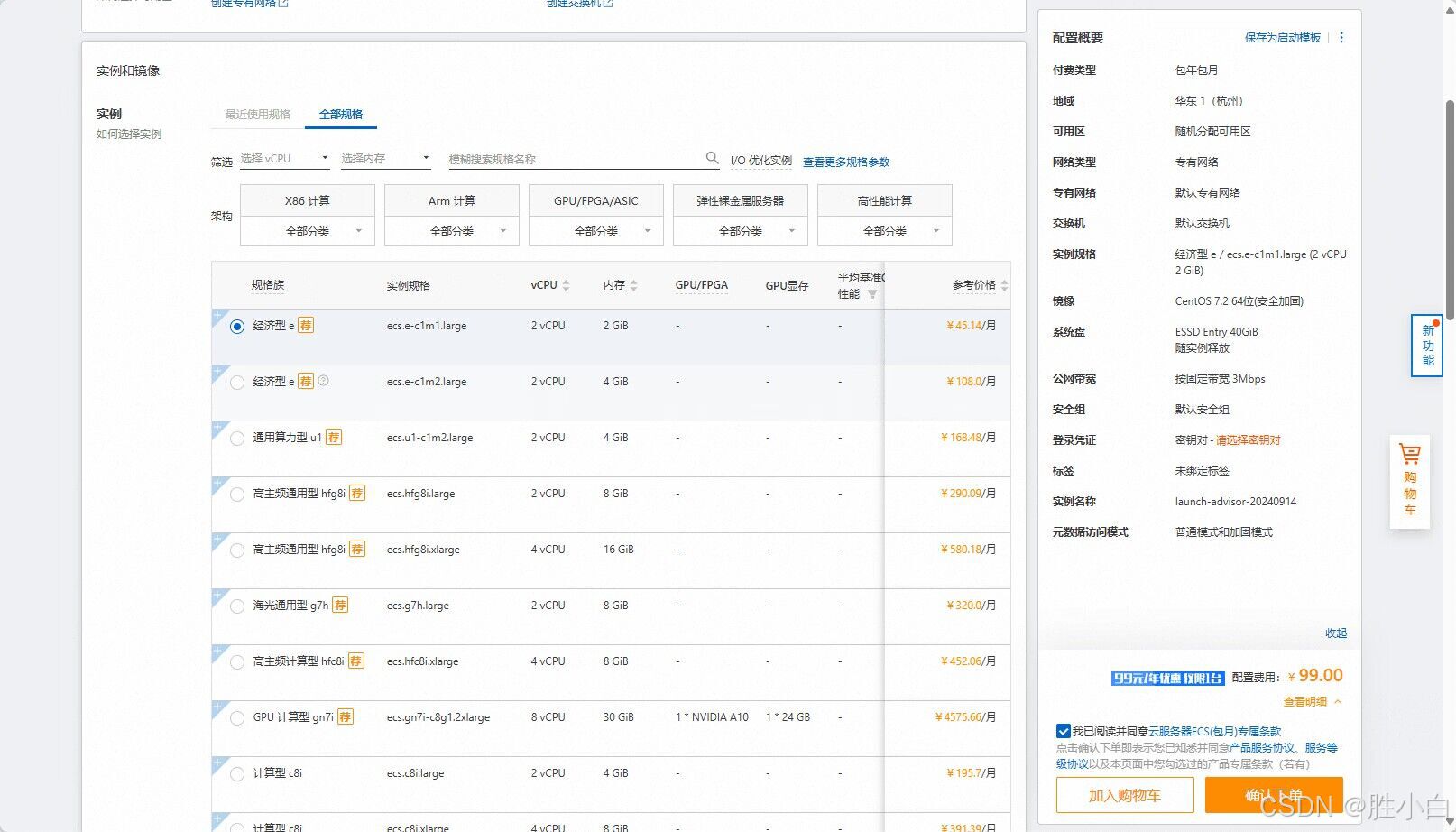Viewport: 1456px width, 832px height.
Task: Collapse the price details chevron next to 查看明细
Action: (x=1338, y=702)
